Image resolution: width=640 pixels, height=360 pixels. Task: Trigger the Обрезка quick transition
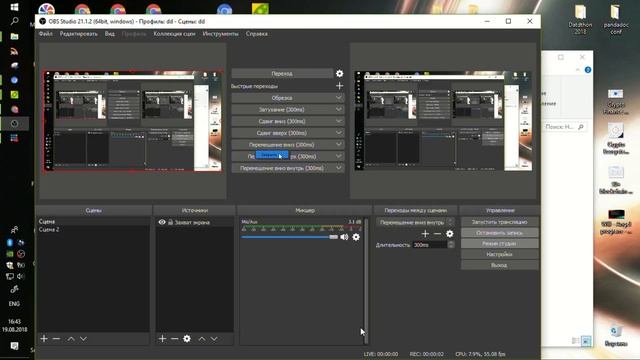coord(282,98)
